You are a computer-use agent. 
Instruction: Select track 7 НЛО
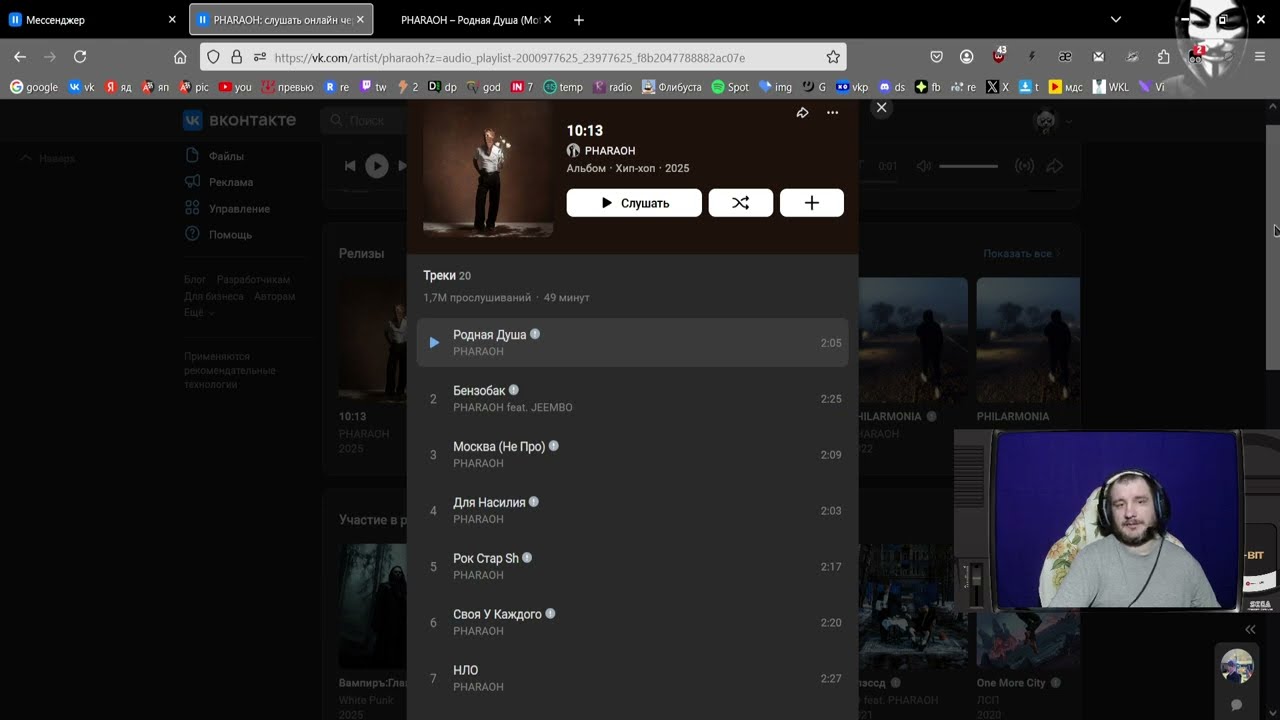(x=632, y=679)
